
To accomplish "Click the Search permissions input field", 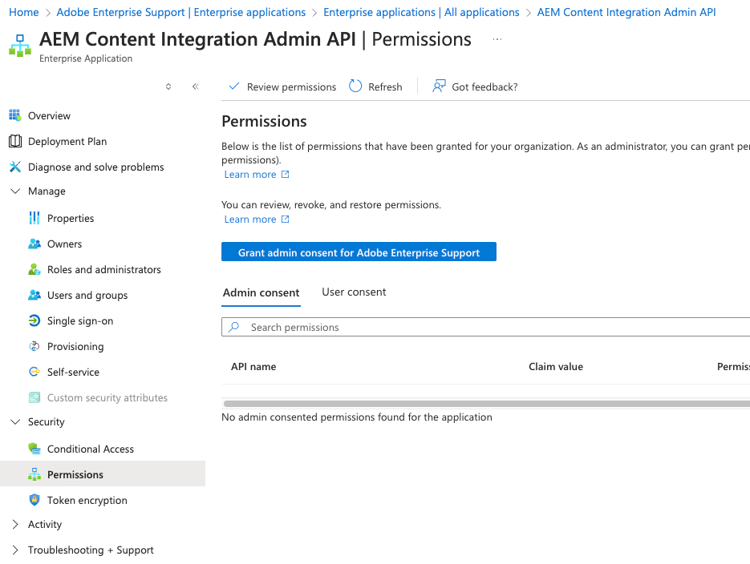I will [490, 327].
